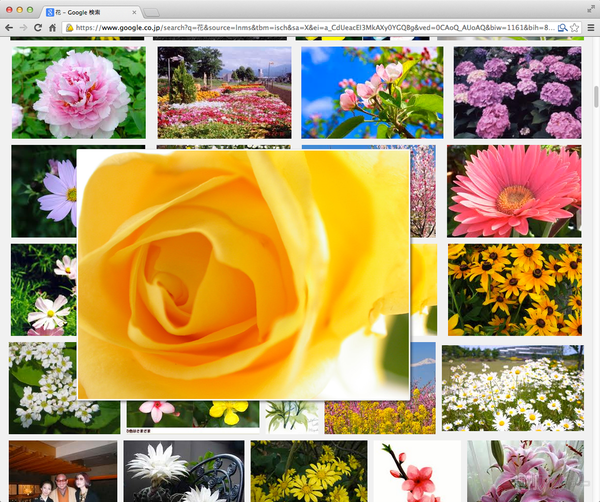Open a new tab button
This screenshot has height=502, width=600.
(x=152, y=13)
